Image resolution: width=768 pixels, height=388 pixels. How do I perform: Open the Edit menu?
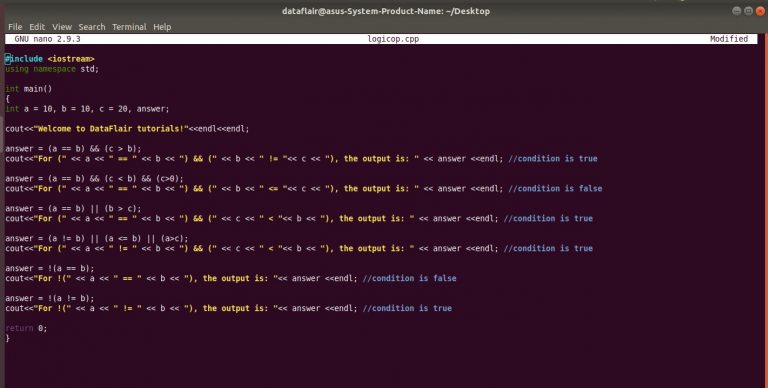click(37, 27)
